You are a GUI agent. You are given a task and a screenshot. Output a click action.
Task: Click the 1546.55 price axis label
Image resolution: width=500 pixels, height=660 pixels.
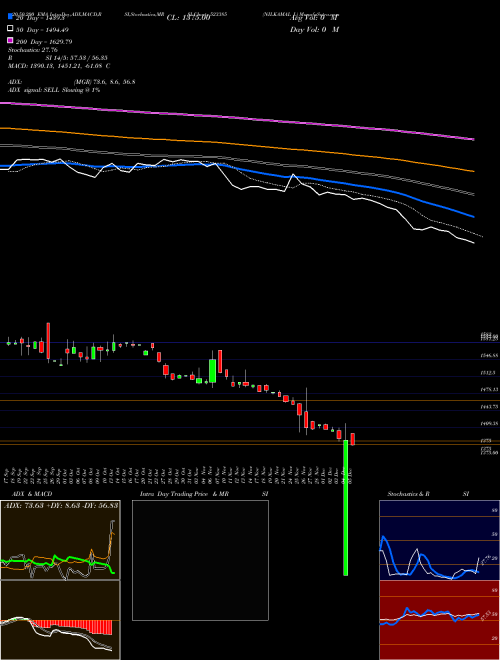point(490,356)
